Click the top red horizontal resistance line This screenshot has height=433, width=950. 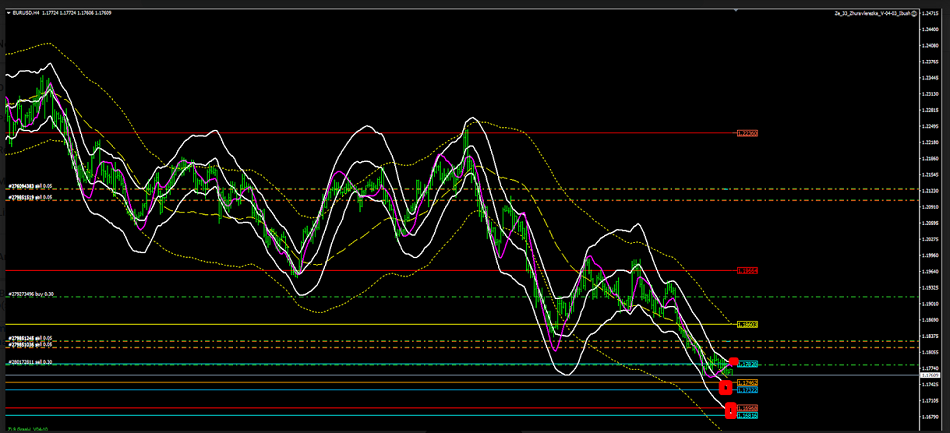tap(400, 133)
